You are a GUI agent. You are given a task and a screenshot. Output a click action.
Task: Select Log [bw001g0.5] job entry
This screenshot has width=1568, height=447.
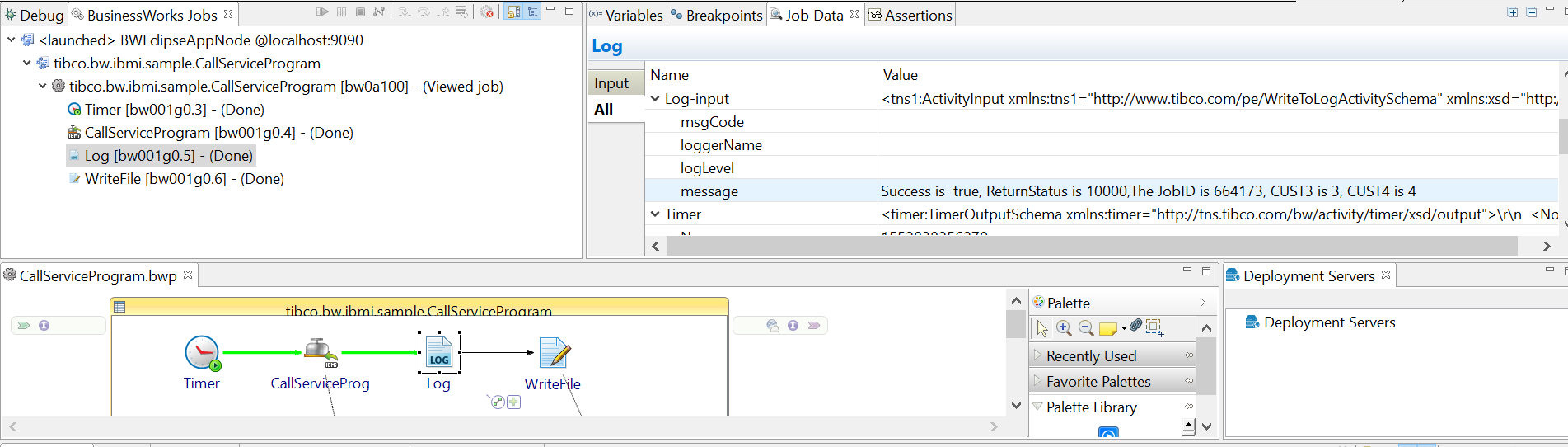(161, 156)
